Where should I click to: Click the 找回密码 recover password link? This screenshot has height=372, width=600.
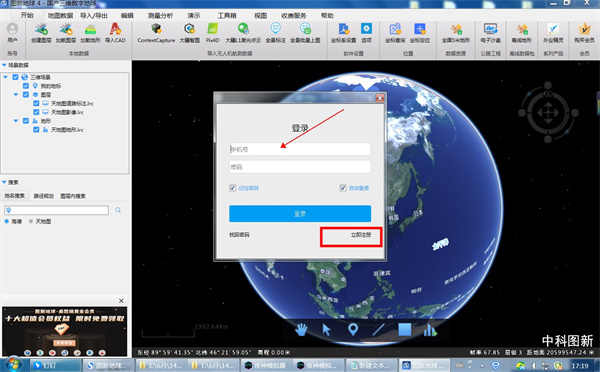click(x=239, y=235)
